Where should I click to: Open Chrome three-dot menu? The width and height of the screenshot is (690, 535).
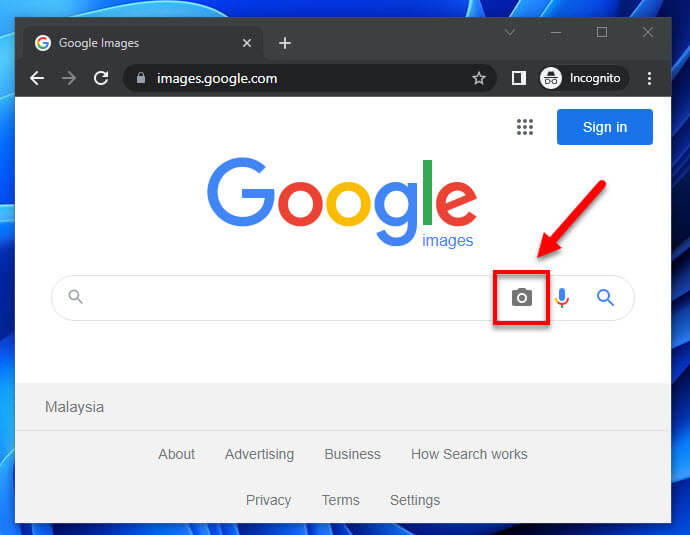tap(650, 78)
